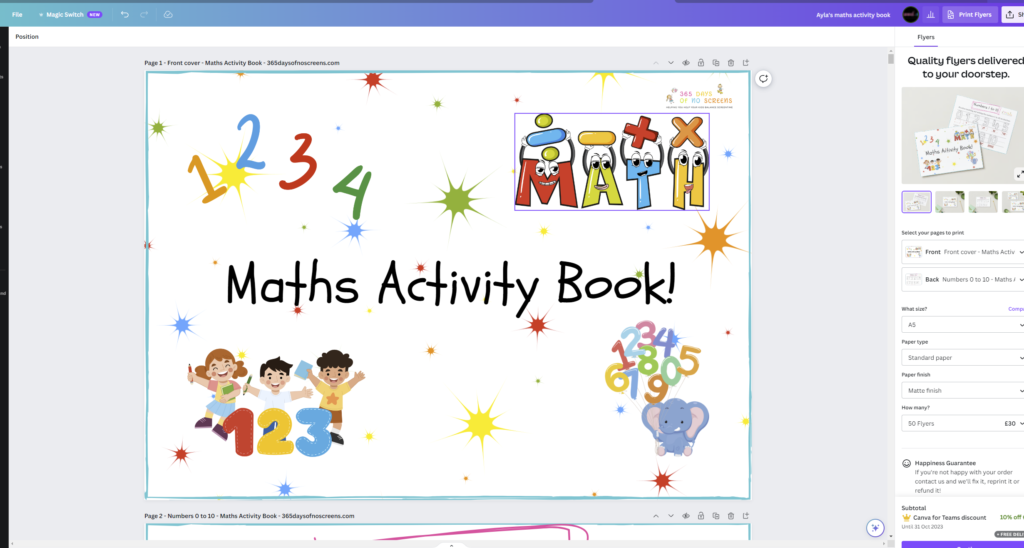This screenshot has height=548, width=1024.
Task: Click the vertical scrollbar of the canvas
Action: [x=890, y=59]
